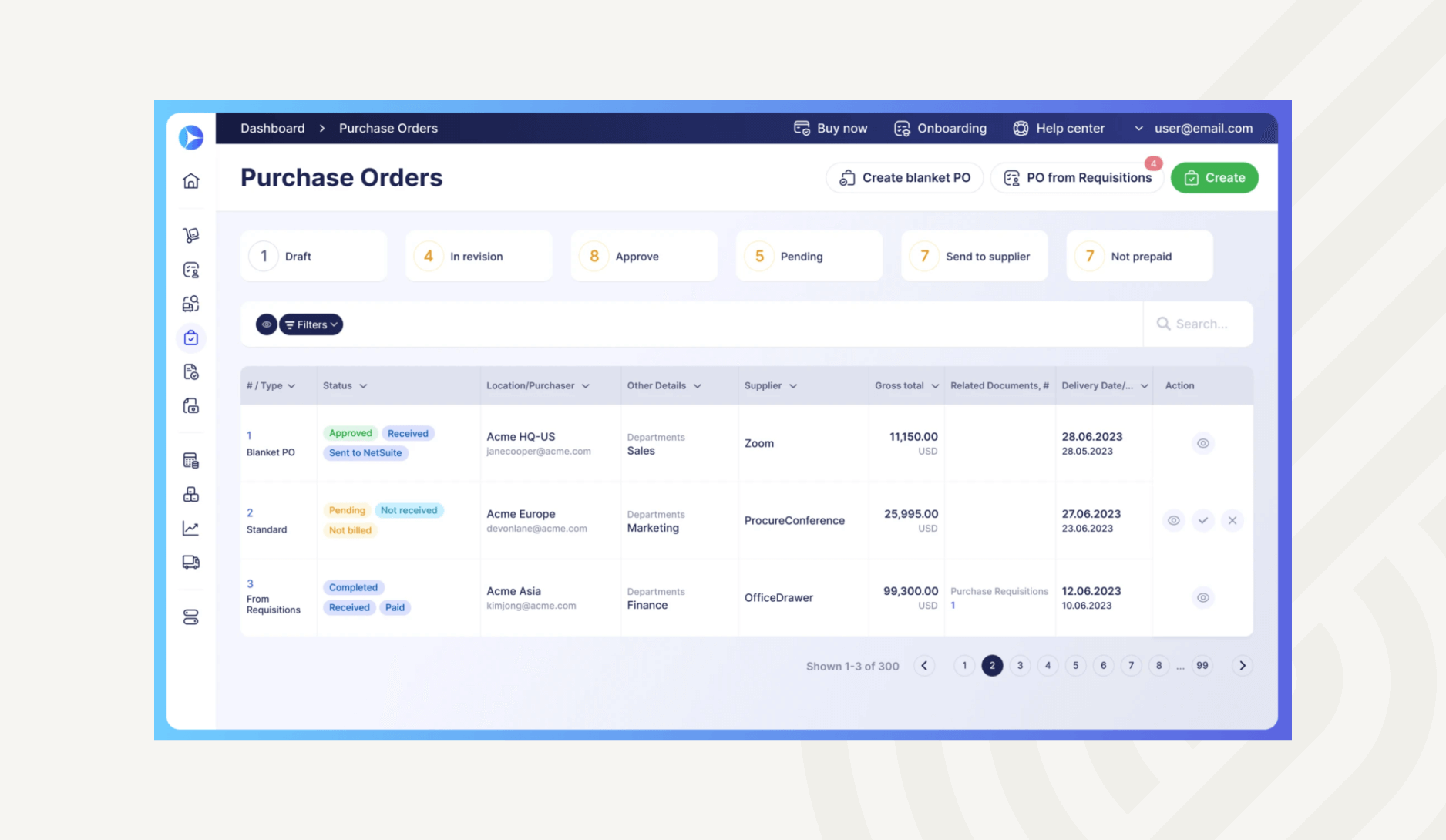Open user@email.com account menu
This screenshot has height=840, width=1446.
(x=1193, y=128)
